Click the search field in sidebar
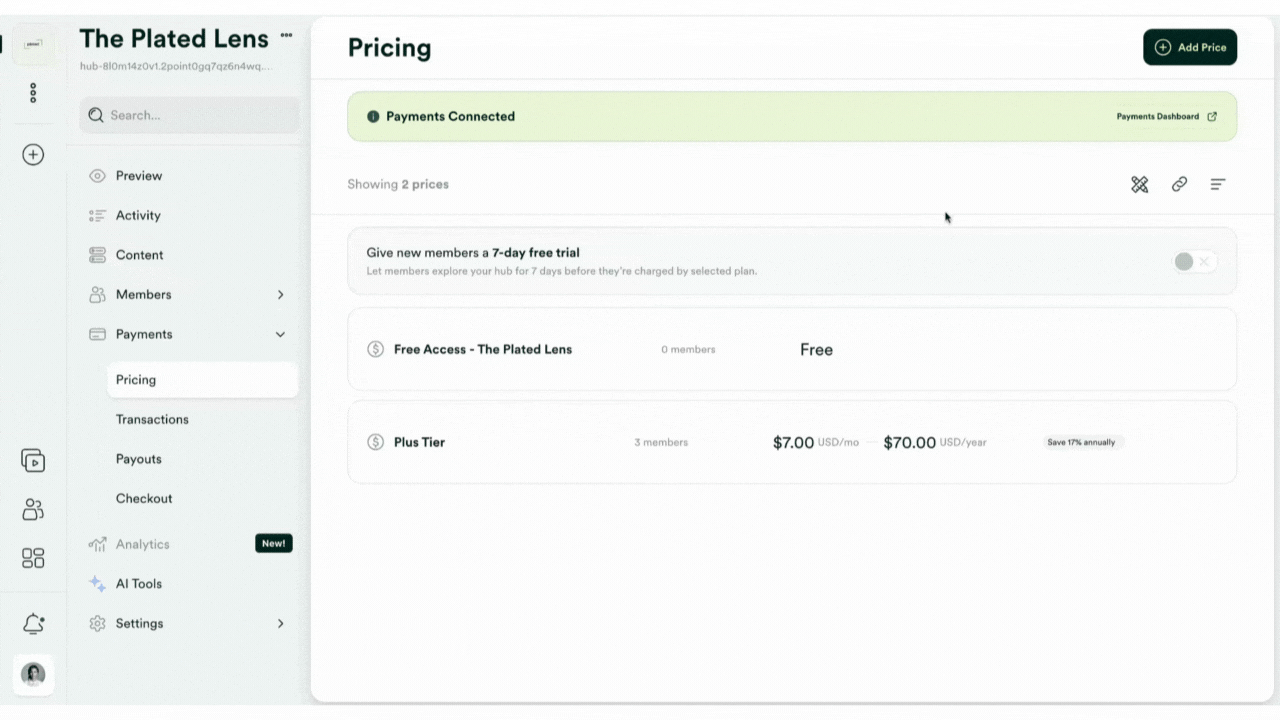 (x=189, y=115)
